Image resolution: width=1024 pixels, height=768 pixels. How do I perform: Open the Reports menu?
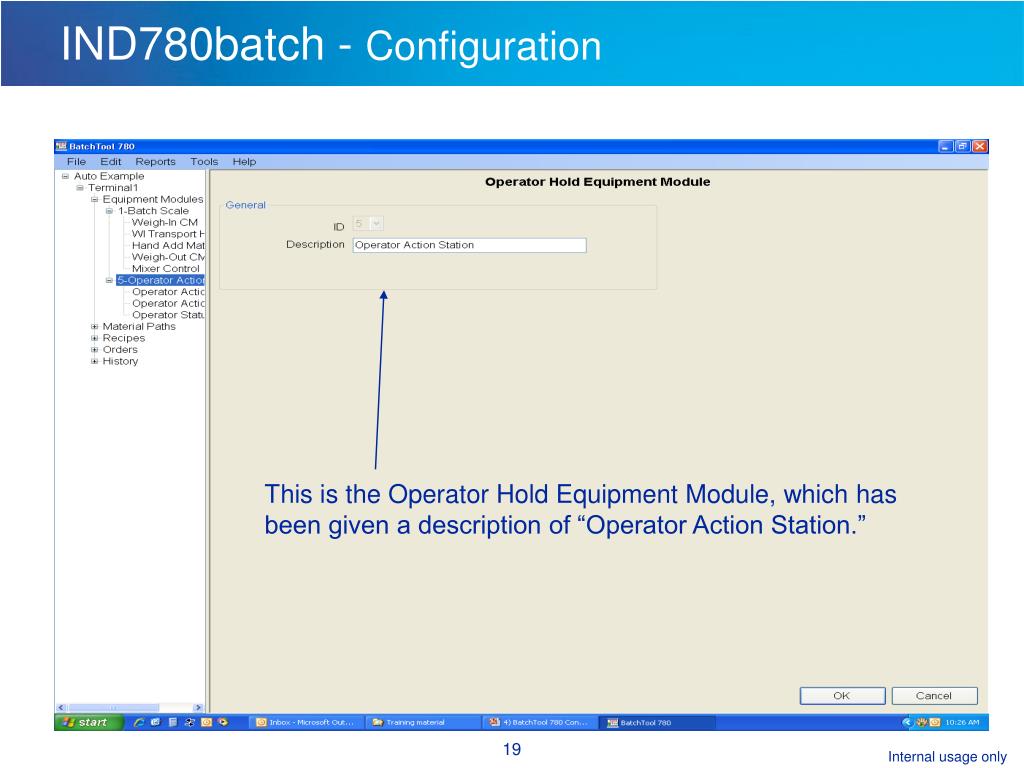(155, 161)
